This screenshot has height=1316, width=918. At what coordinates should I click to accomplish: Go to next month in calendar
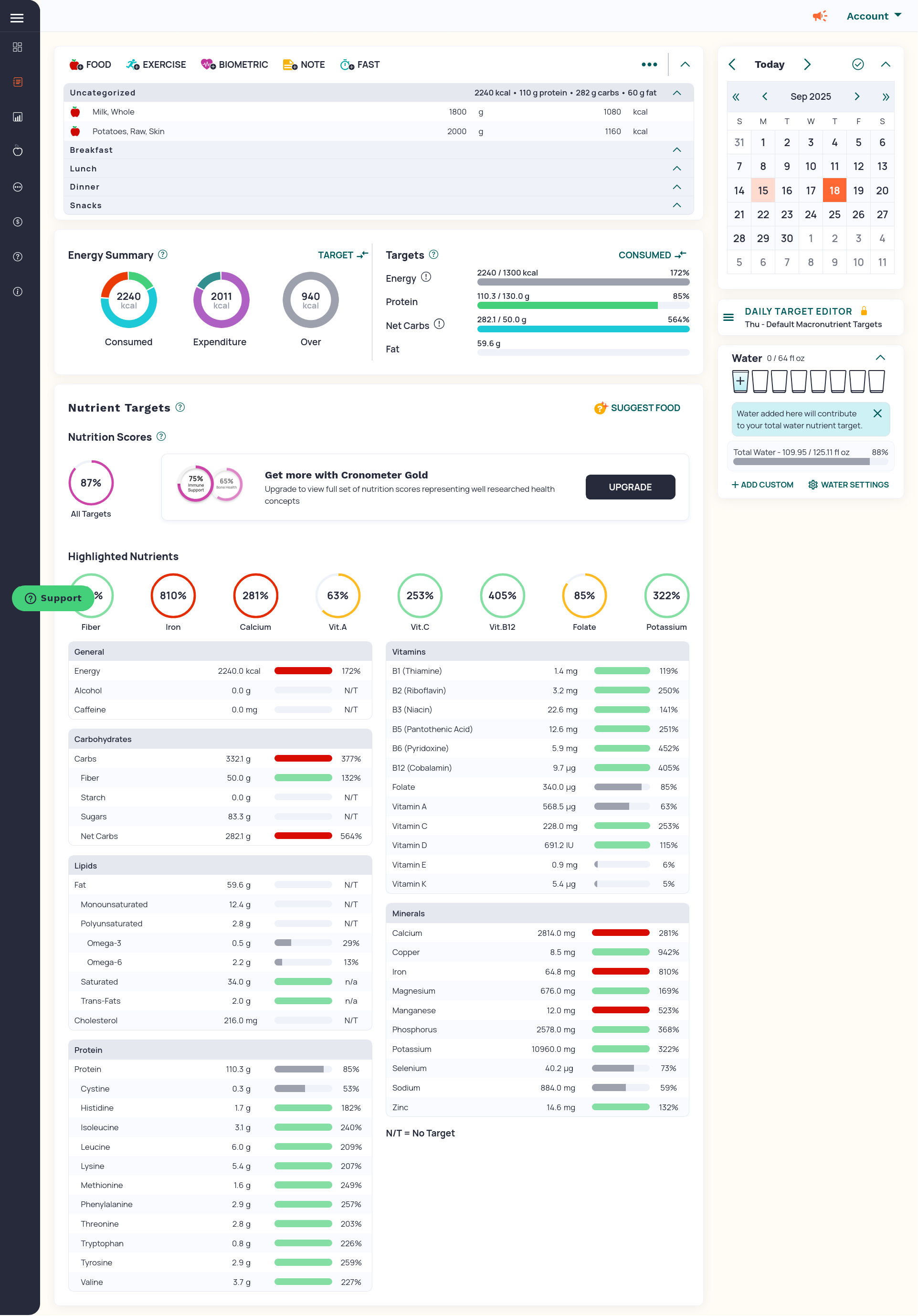[857, 96]
